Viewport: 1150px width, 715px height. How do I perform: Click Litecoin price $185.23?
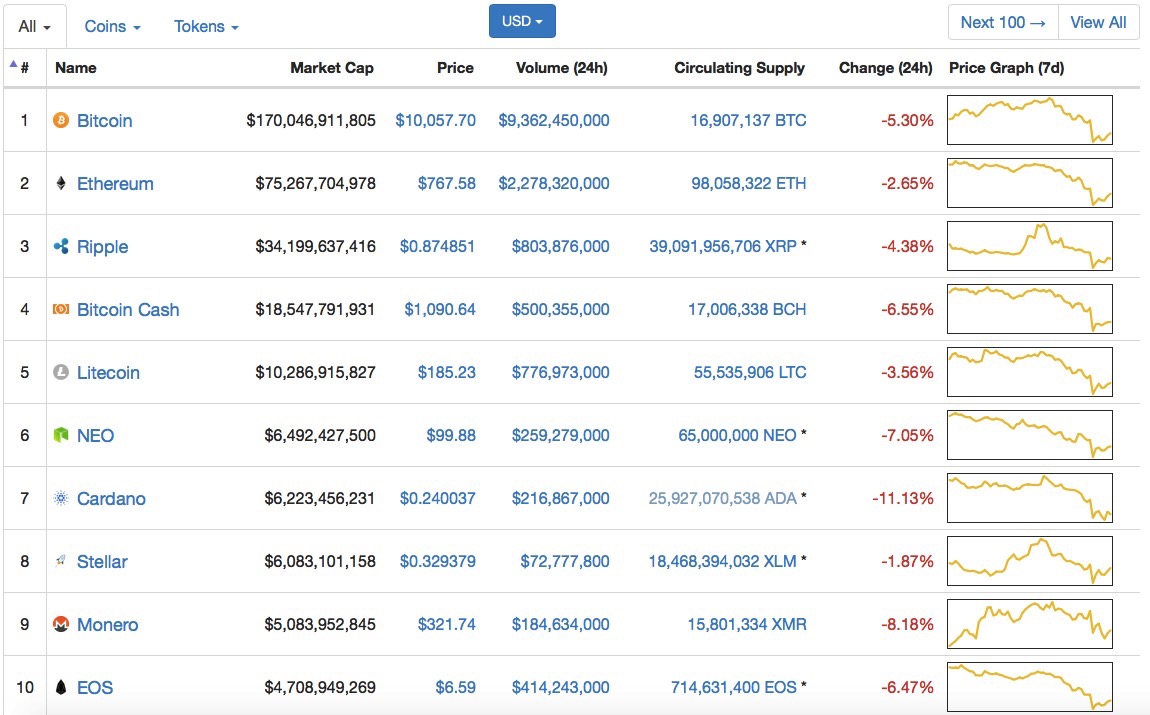(447, 373)
